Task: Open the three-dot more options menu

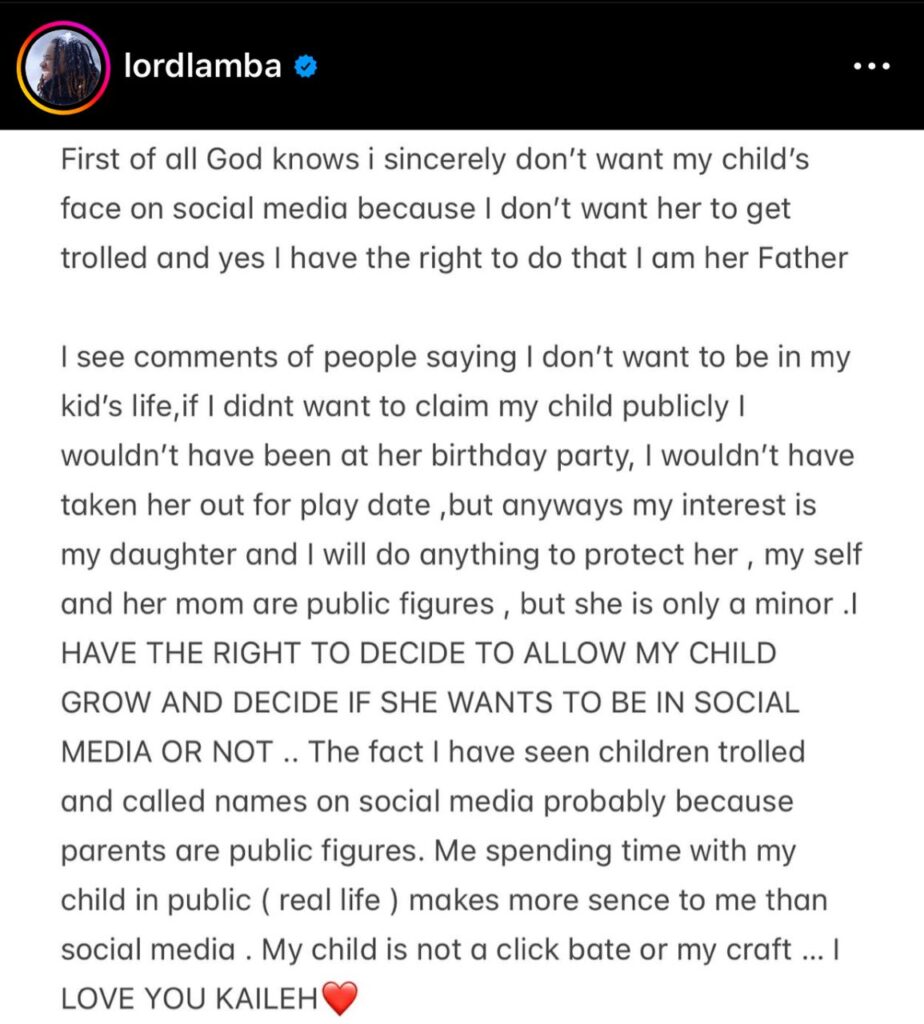Action: pyautogui.click(x=872, y=66)
